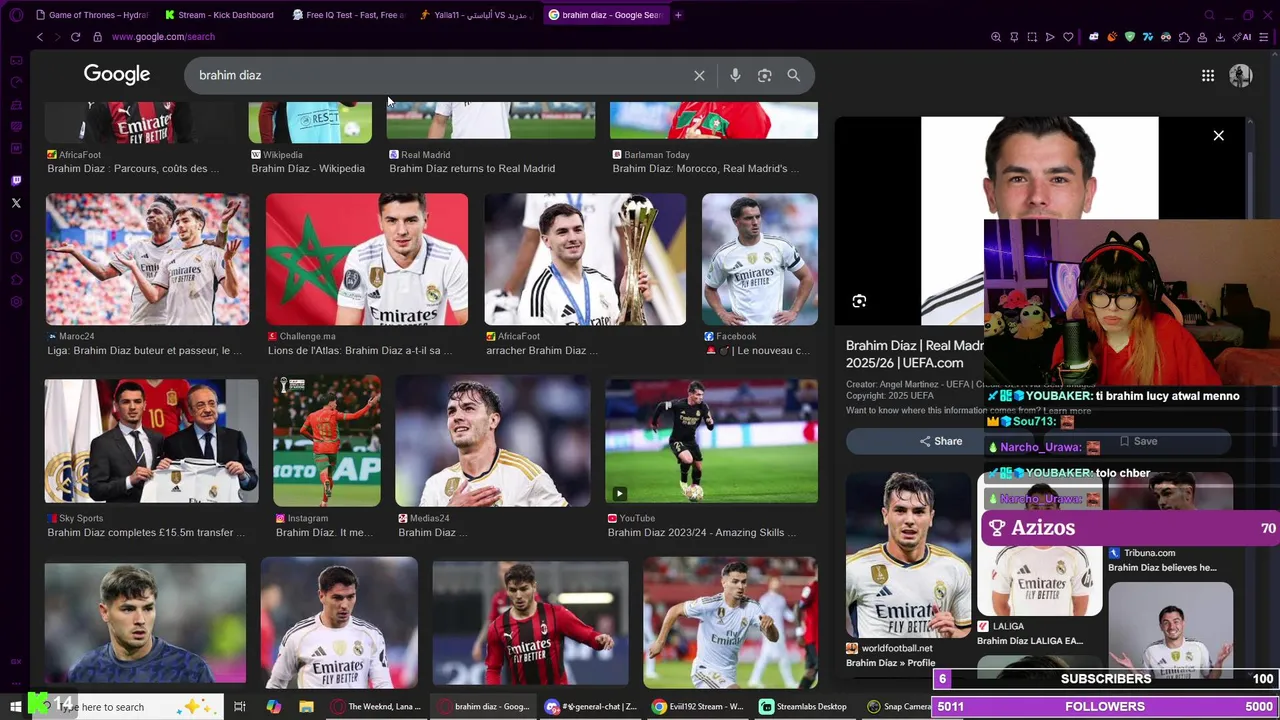Open the Google account avatar
Screen dimensions: 1280x720
(1240, 75)
